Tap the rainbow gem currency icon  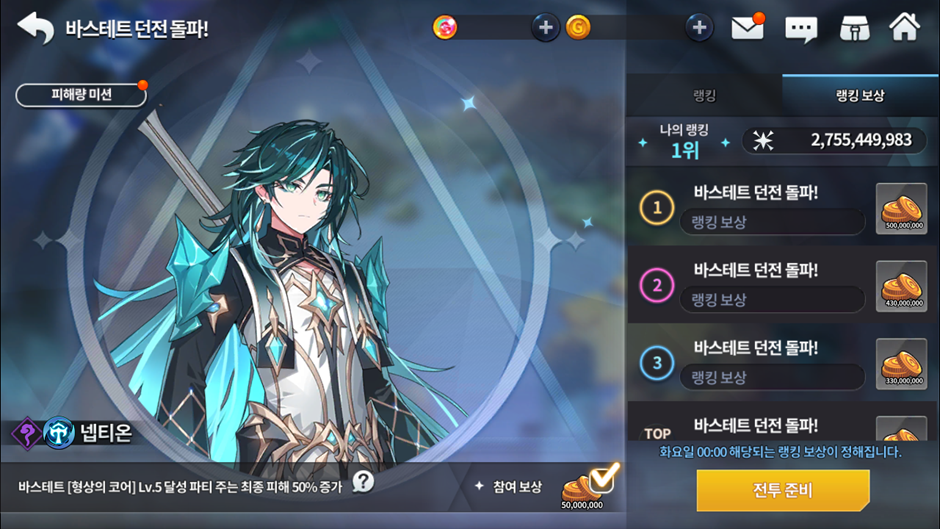[x=445, y=28]
